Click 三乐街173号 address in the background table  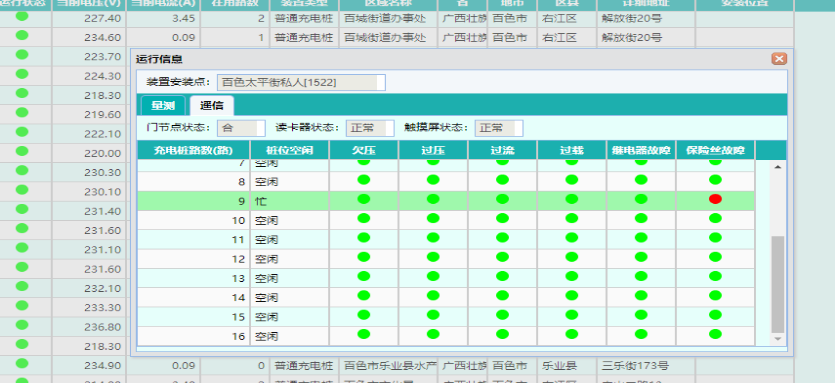(635, 366)
